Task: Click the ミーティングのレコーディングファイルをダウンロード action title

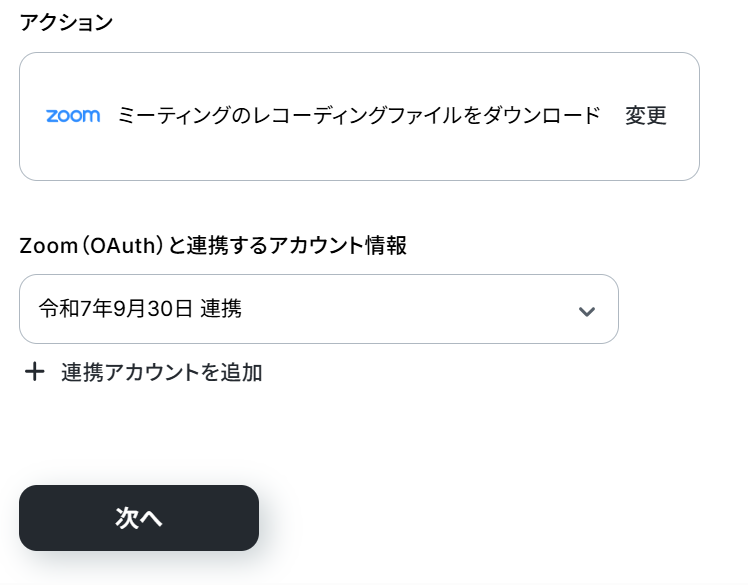Action: pos(358,115)
